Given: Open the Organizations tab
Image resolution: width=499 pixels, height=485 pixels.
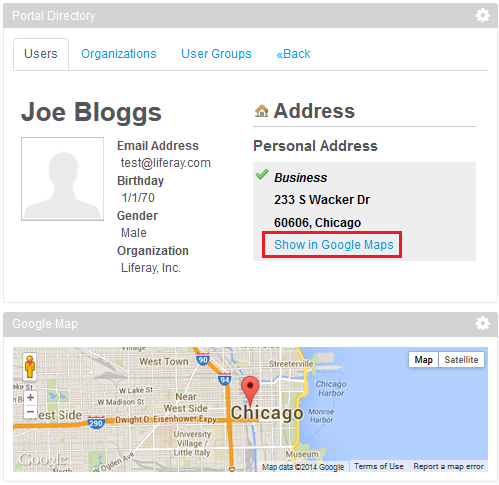Looking at the screenshot, I should 119,54.
